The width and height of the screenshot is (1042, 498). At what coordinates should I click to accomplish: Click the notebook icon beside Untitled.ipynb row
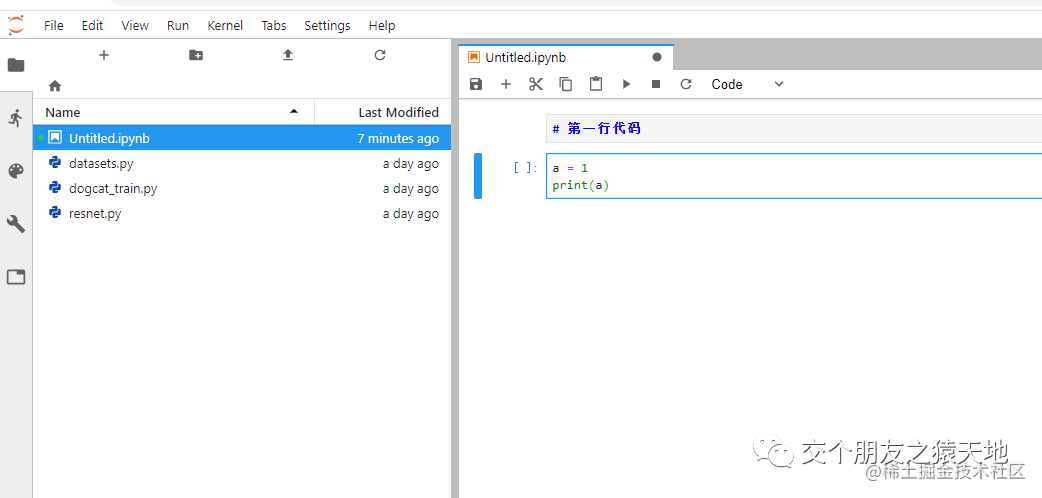(55, 138)
